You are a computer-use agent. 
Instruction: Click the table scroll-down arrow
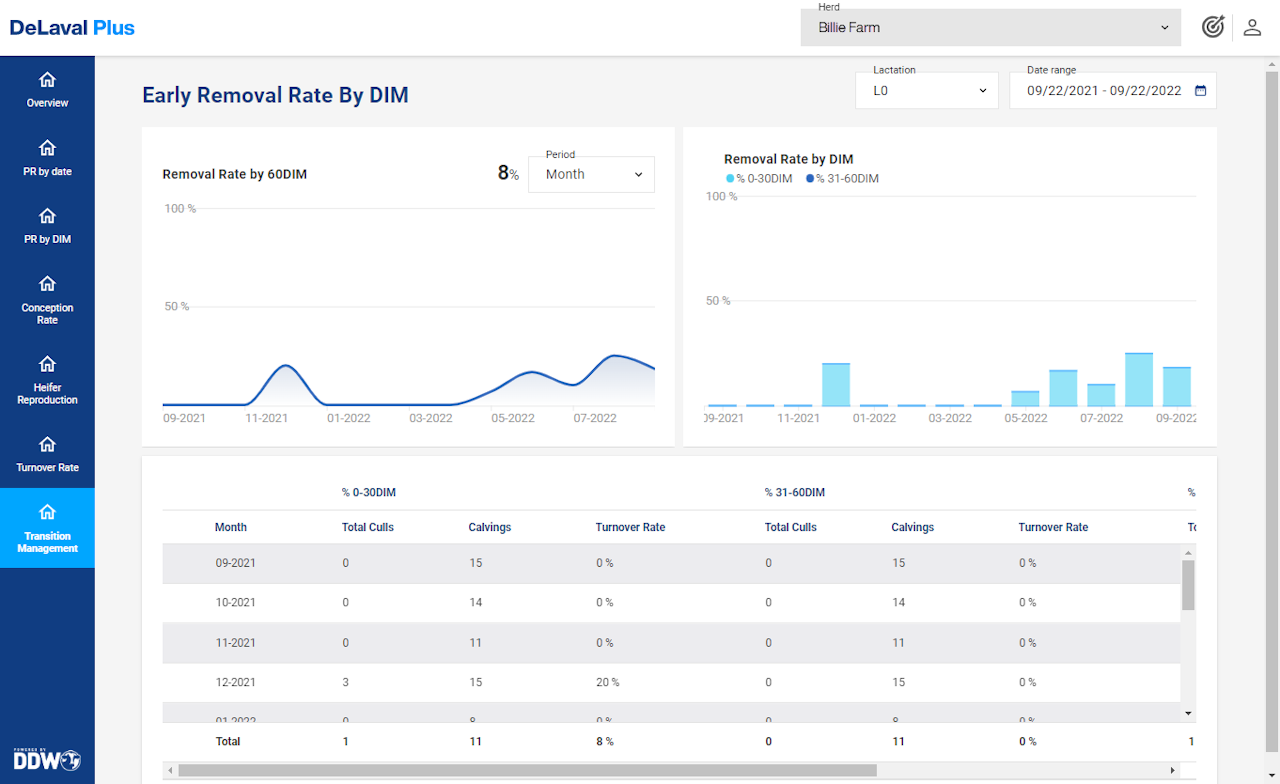tap(1188, 713)
